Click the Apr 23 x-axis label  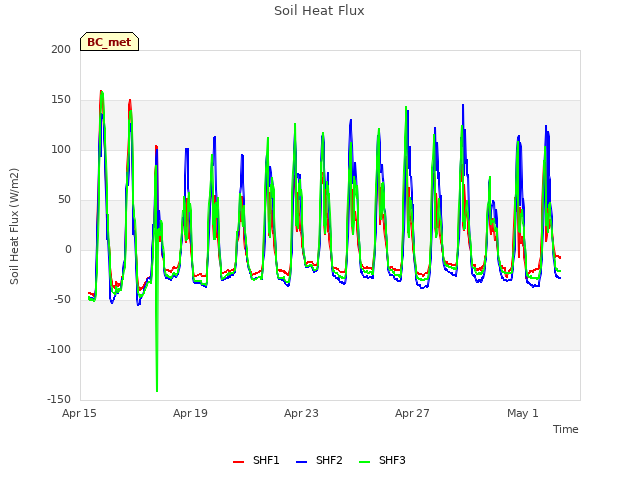tap(301, 413)
